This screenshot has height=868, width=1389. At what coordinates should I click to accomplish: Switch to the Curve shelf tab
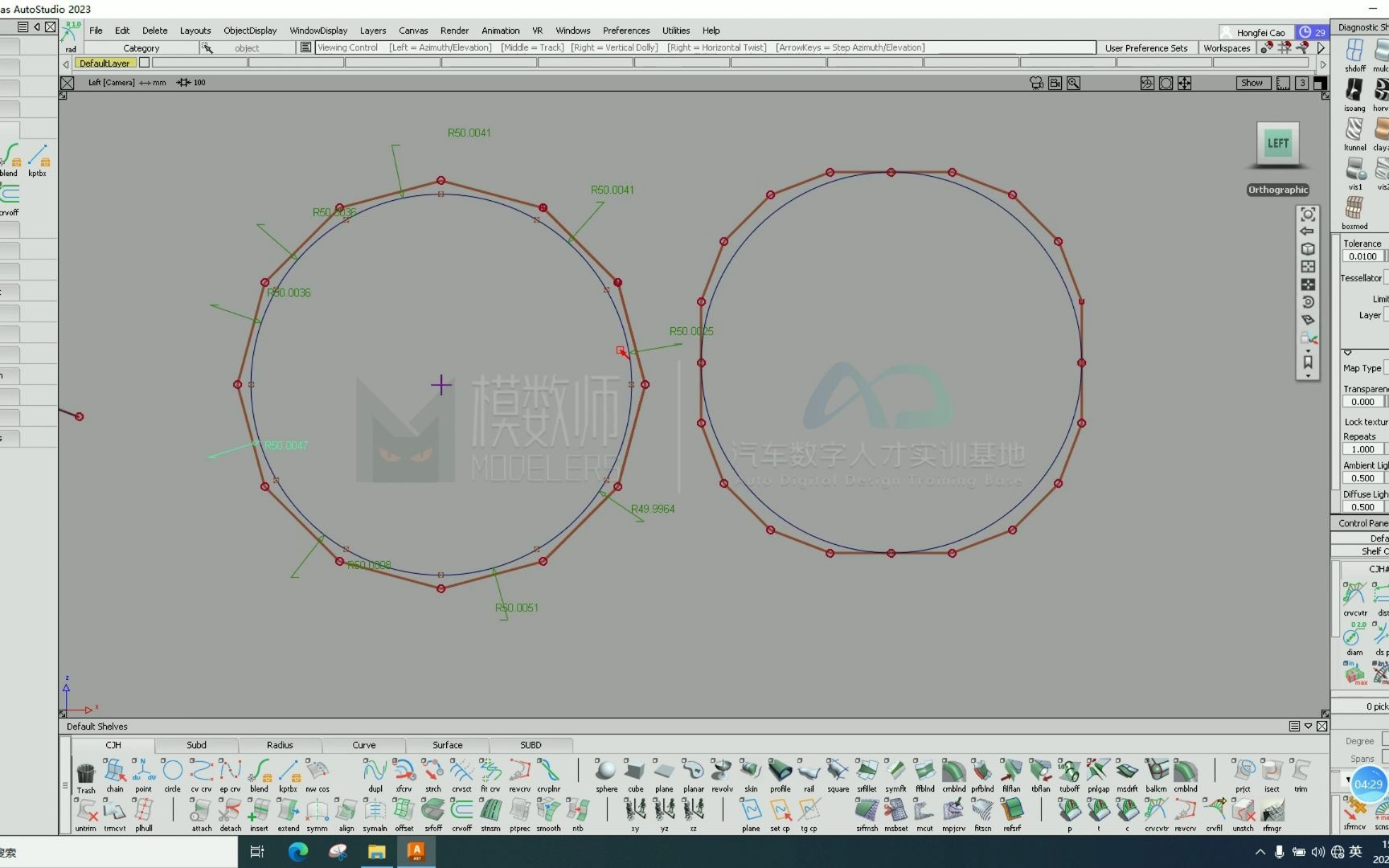pyautogui.click(x=364, y=745)
